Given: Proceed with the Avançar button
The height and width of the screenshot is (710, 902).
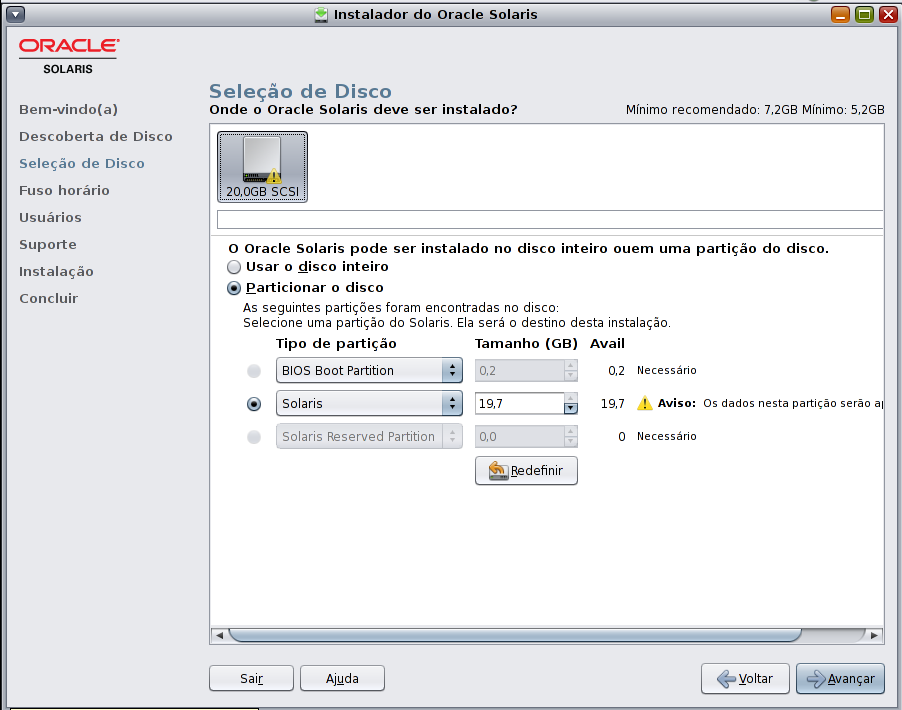Looking at the screenshot, I should 840,678.
